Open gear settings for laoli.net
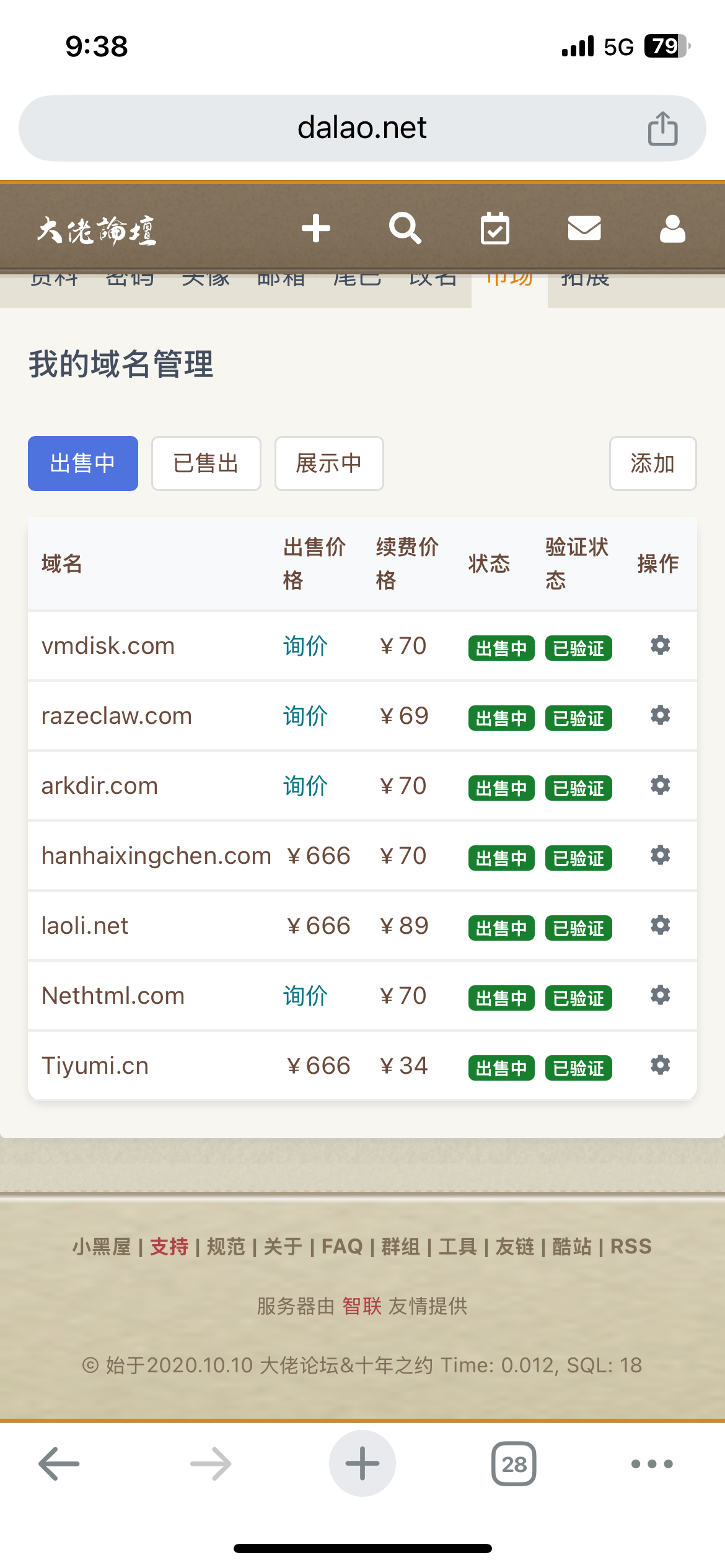Viewport: 725px width, 1568px height. pyautogui.click(x=661, y=925)
